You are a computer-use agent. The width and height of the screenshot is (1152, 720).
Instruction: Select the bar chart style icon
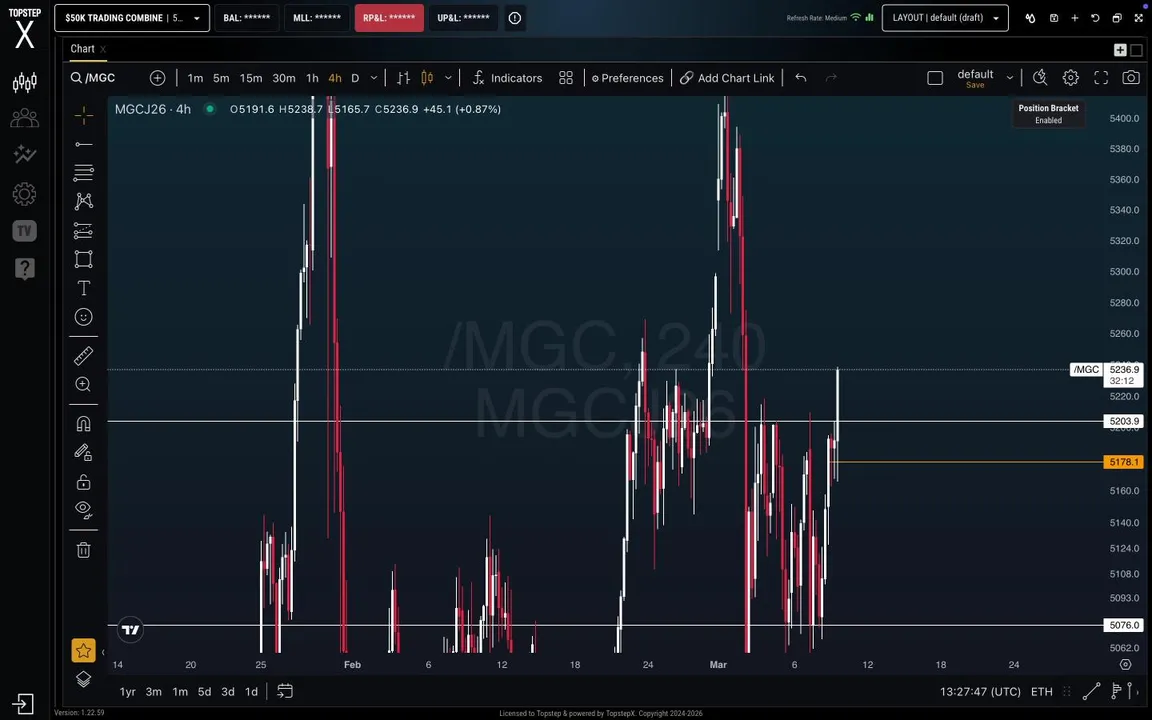(403, 78)
